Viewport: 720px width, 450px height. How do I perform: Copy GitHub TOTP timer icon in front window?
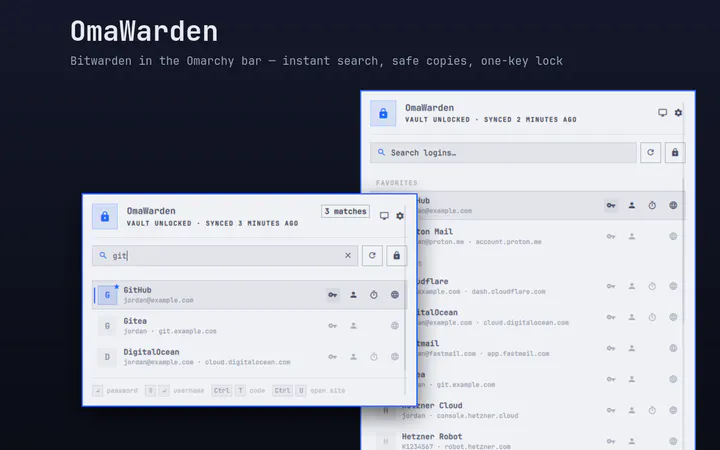(x=374, y=295)
